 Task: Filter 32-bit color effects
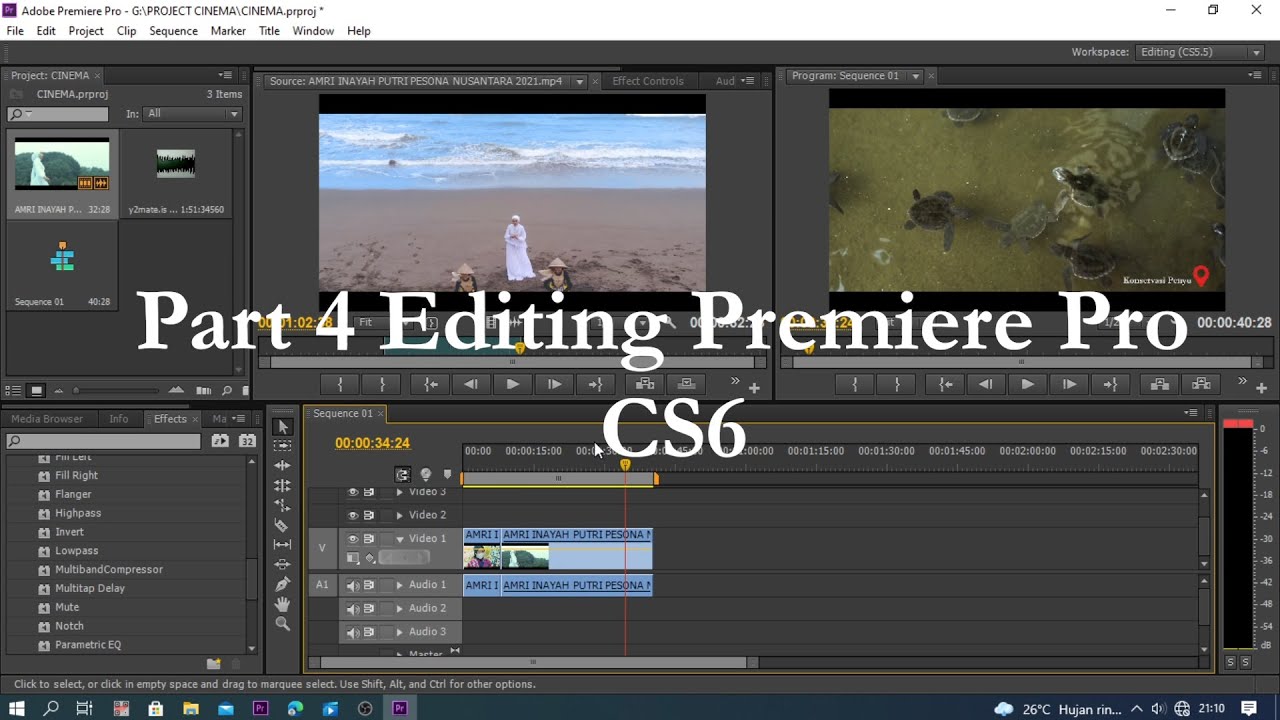[247, 441]
